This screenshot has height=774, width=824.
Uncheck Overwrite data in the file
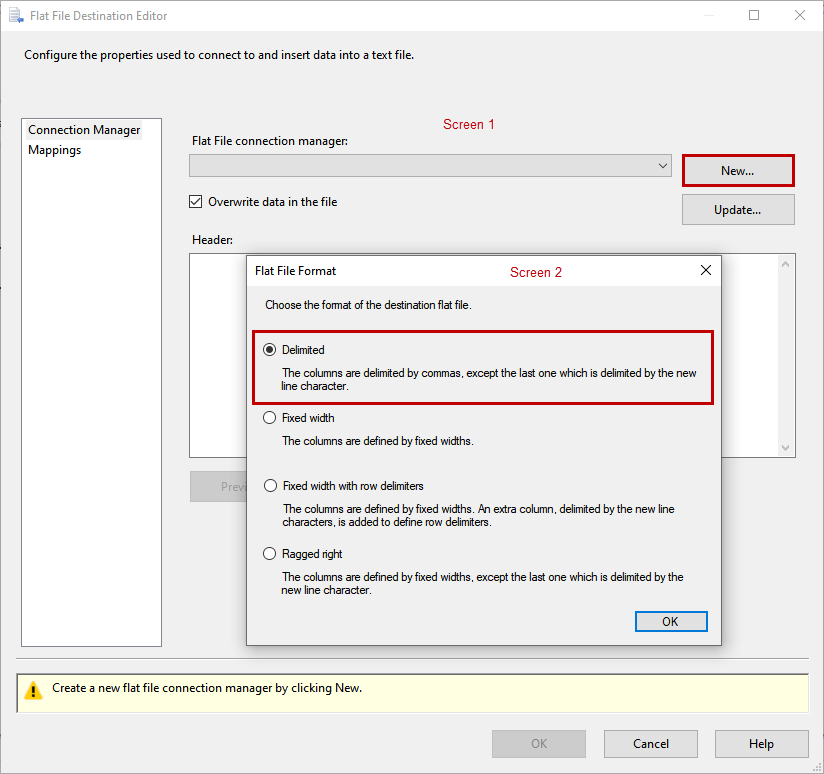coord(195,201)
